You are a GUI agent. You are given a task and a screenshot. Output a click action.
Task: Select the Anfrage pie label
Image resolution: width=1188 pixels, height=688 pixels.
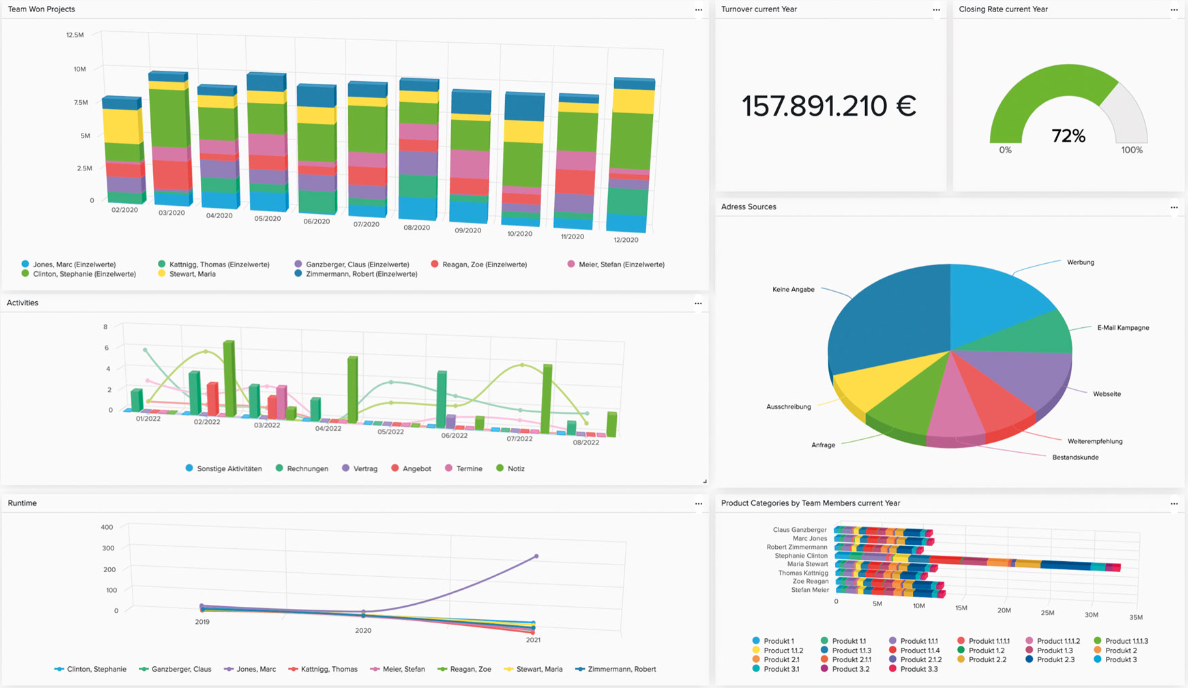coord(823,445)
